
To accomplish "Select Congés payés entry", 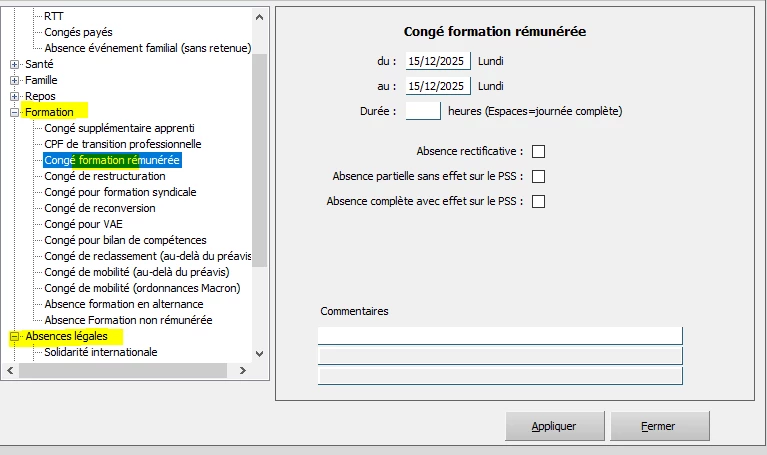I will (x=78, y=32).
